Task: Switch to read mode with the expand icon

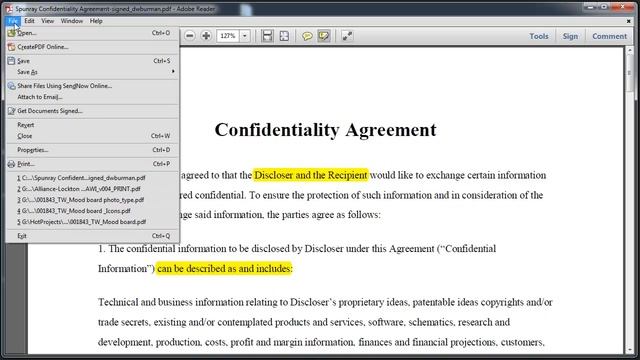Action: click(x=347, y=36)
